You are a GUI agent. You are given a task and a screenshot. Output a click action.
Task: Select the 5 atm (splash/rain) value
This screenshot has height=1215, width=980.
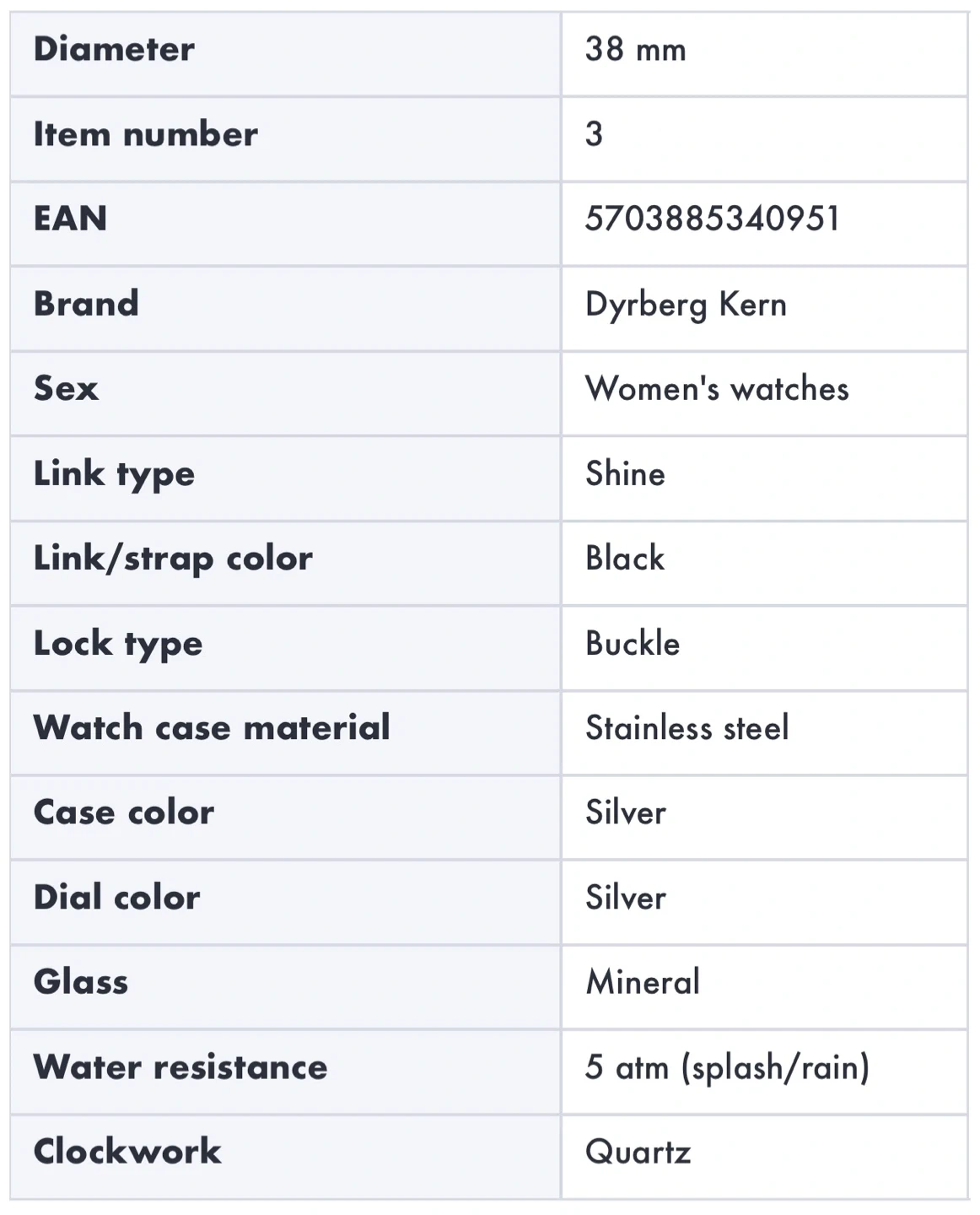click(x=727, y=1067)
